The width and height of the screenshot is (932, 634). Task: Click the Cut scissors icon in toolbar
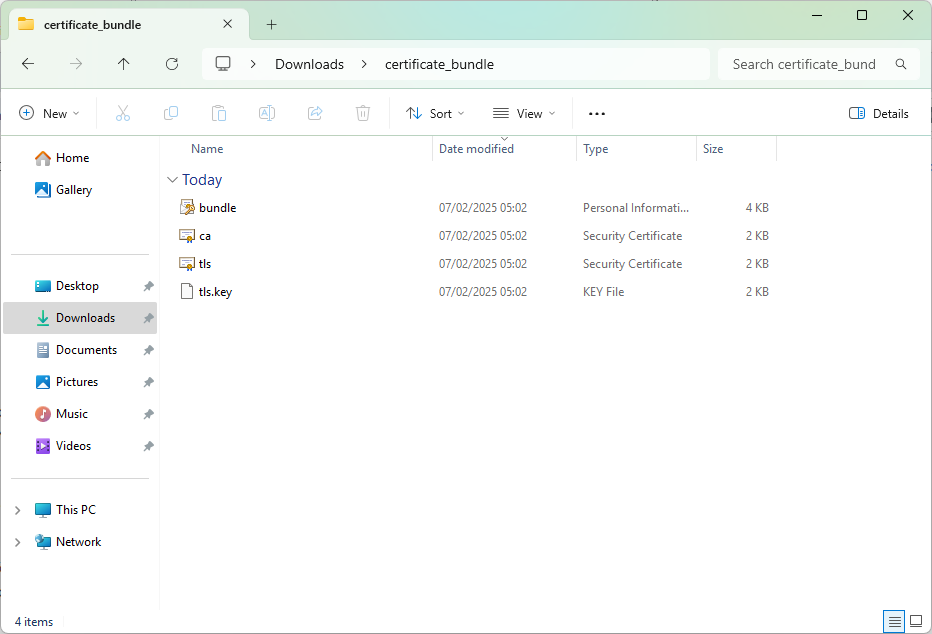tap(123, 114)
